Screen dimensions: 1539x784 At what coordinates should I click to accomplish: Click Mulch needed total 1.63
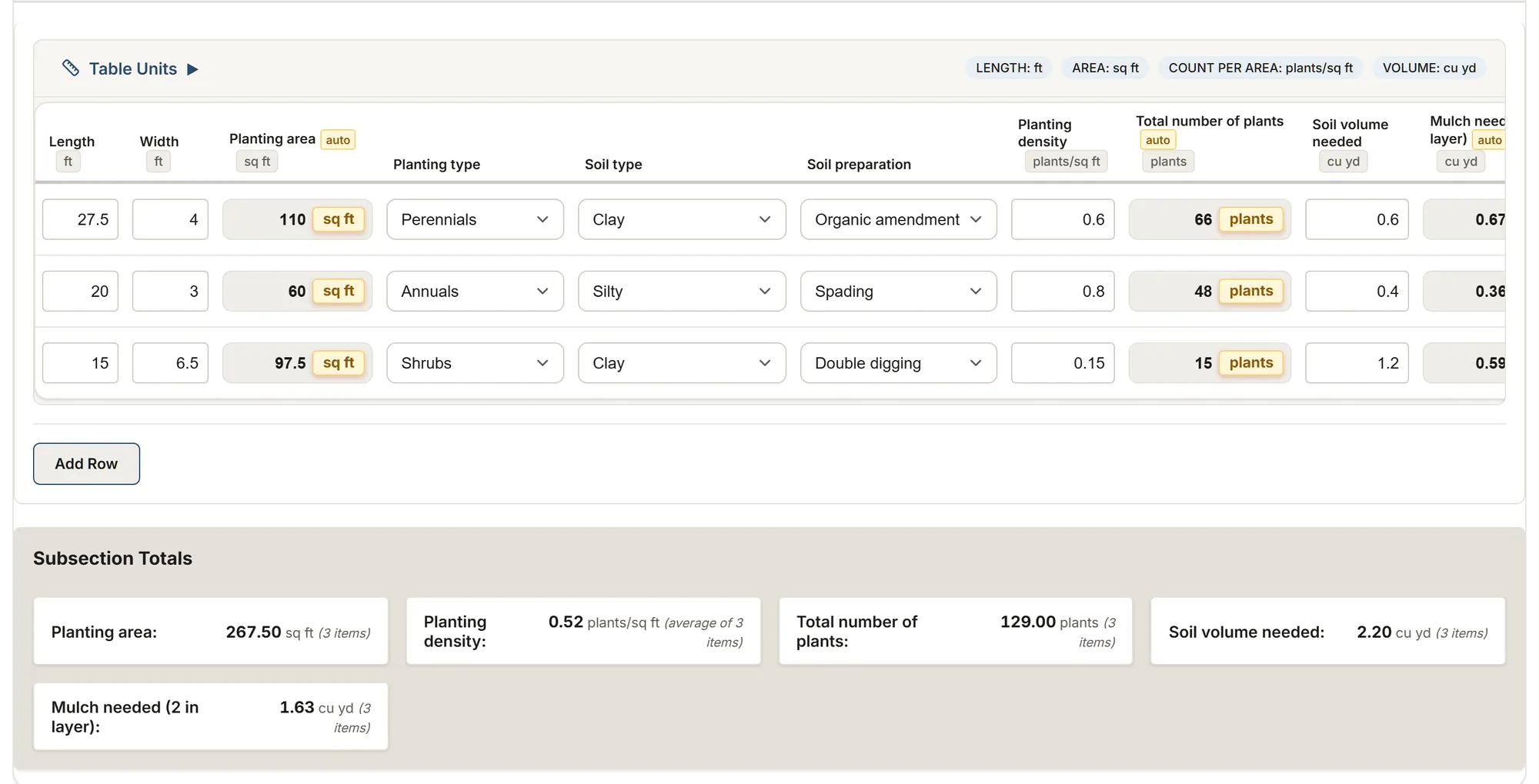(x=297, y=707)
